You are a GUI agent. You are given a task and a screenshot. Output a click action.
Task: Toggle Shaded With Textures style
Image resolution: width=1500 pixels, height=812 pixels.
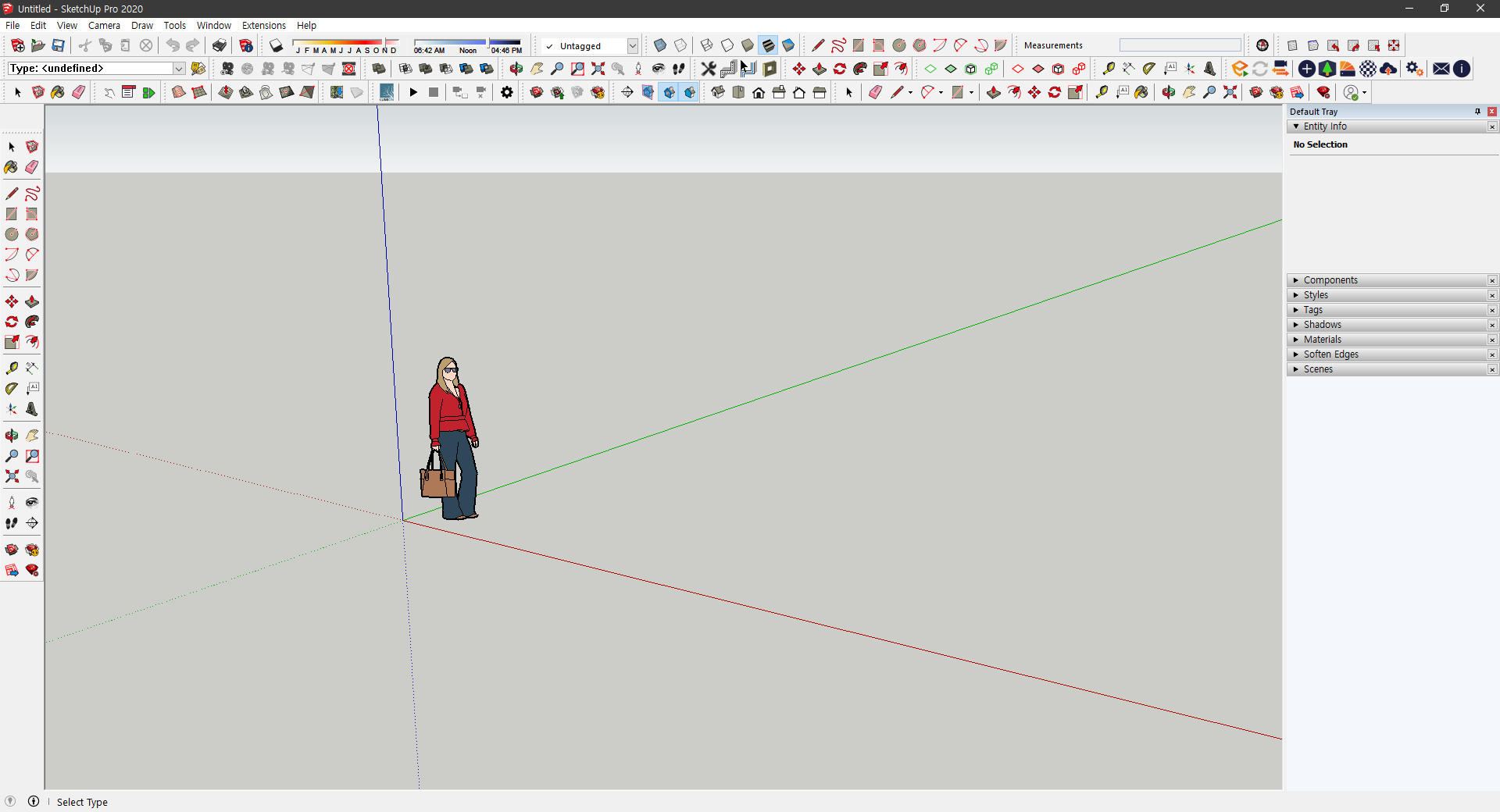tap(768, 45)
